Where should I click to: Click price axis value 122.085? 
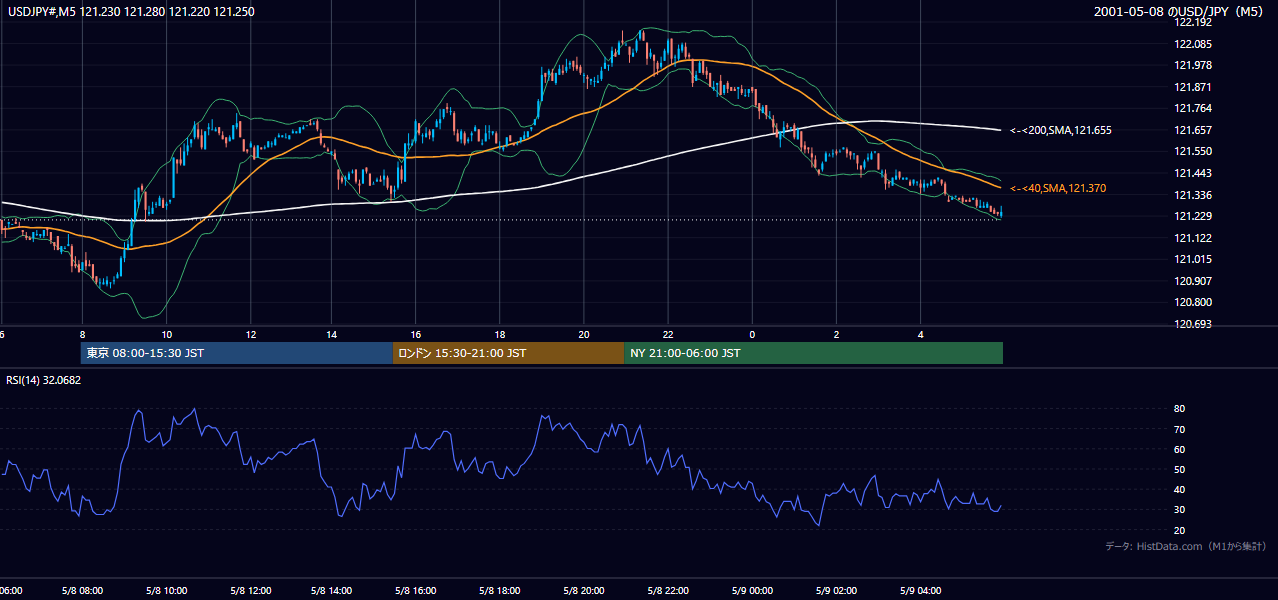click(1195, 44)
